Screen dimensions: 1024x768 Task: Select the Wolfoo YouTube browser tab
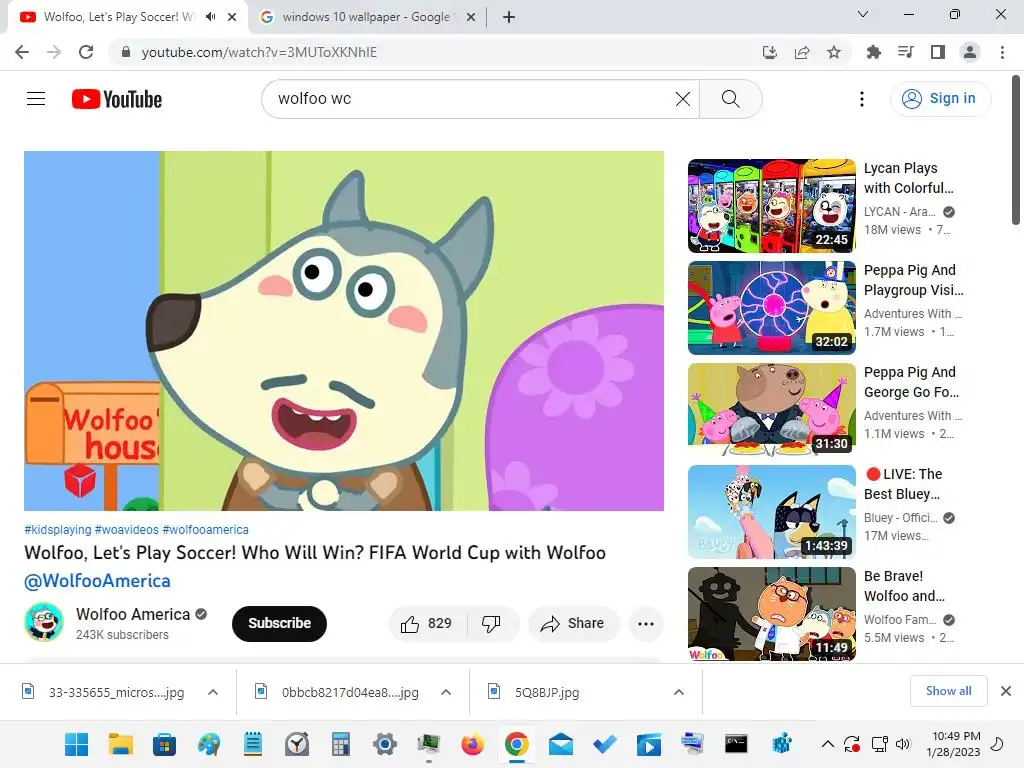point(118,17)
